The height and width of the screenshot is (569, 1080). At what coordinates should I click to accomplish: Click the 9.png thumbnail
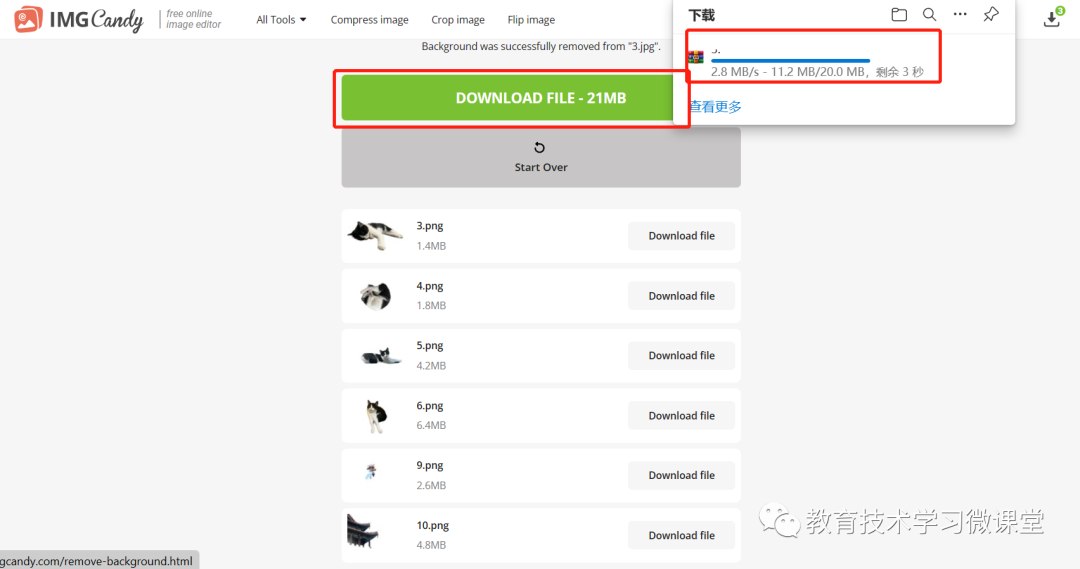tap(371, 472)
